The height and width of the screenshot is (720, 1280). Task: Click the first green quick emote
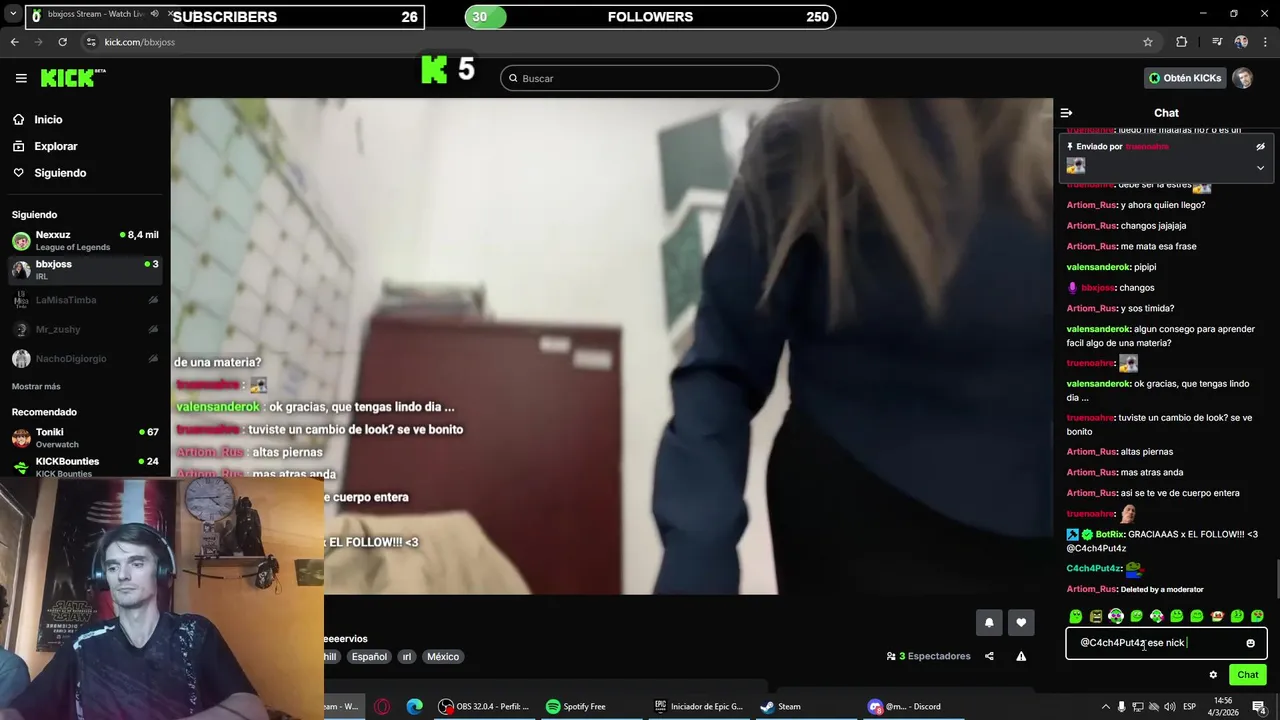1076,616
